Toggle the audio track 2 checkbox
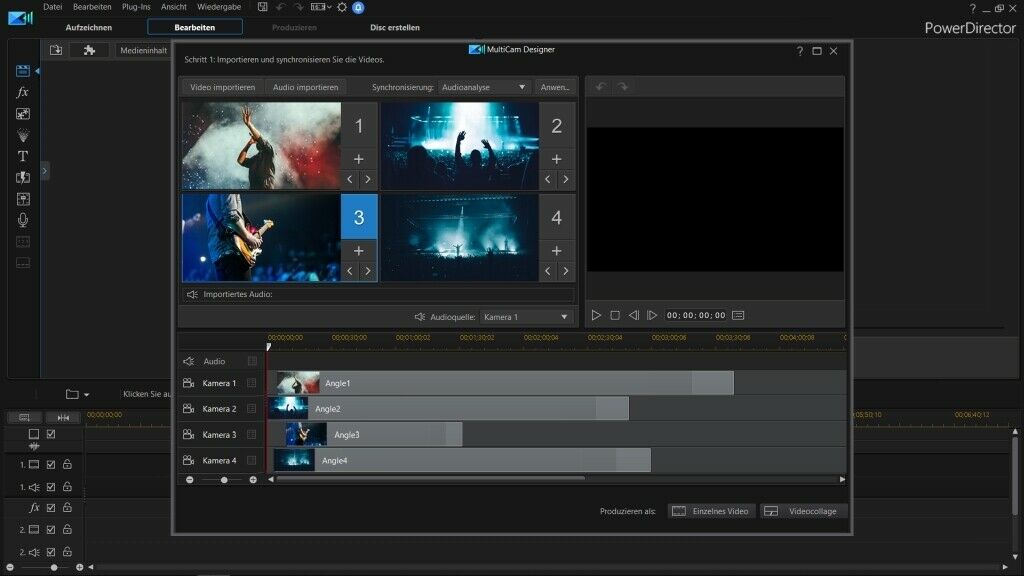 point(51,551)
